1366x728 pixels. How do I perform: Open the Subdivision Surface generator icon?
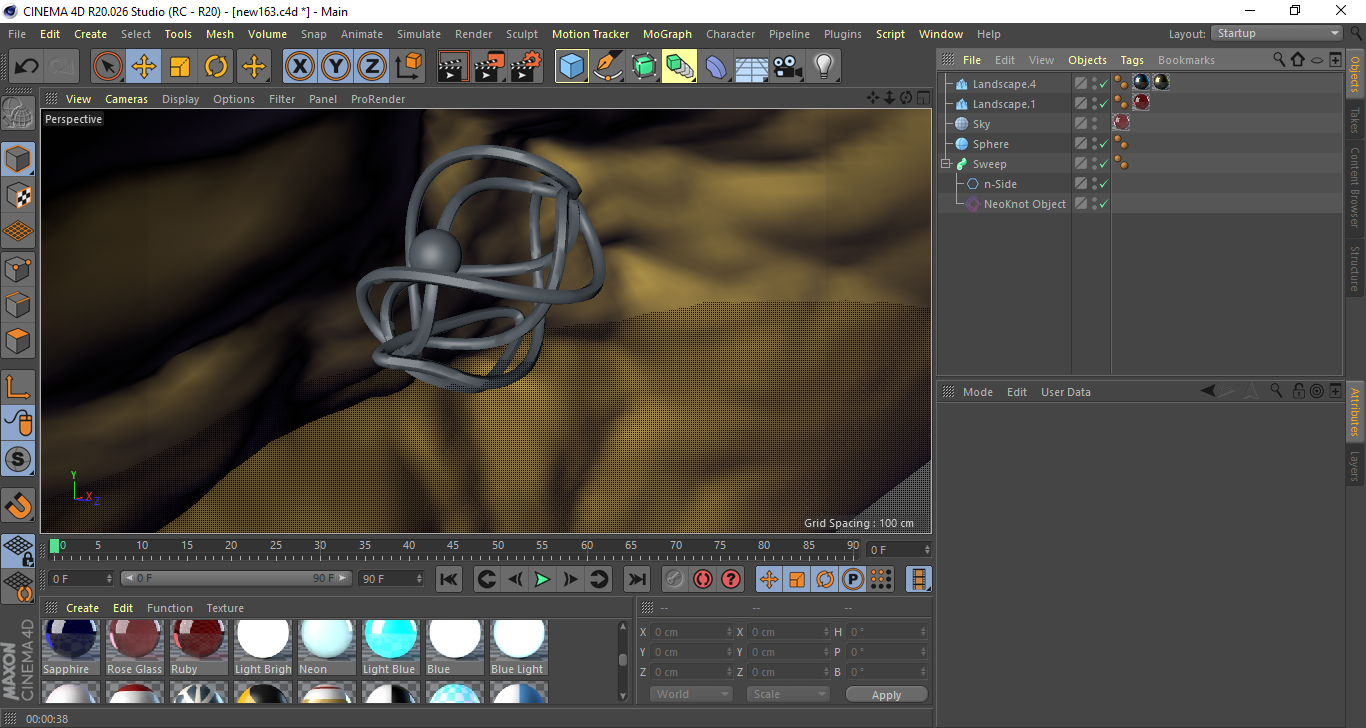(644, 67)
